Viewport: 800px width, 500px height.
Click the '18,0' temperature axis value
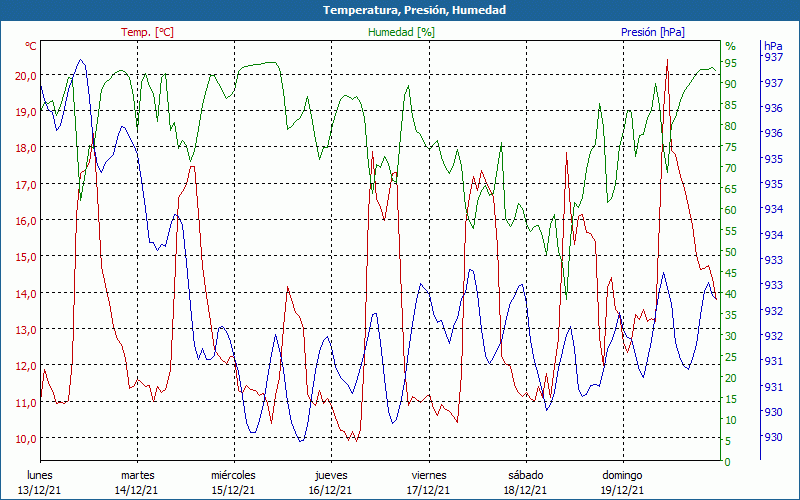pyautogui.click(x=26, y=148)
